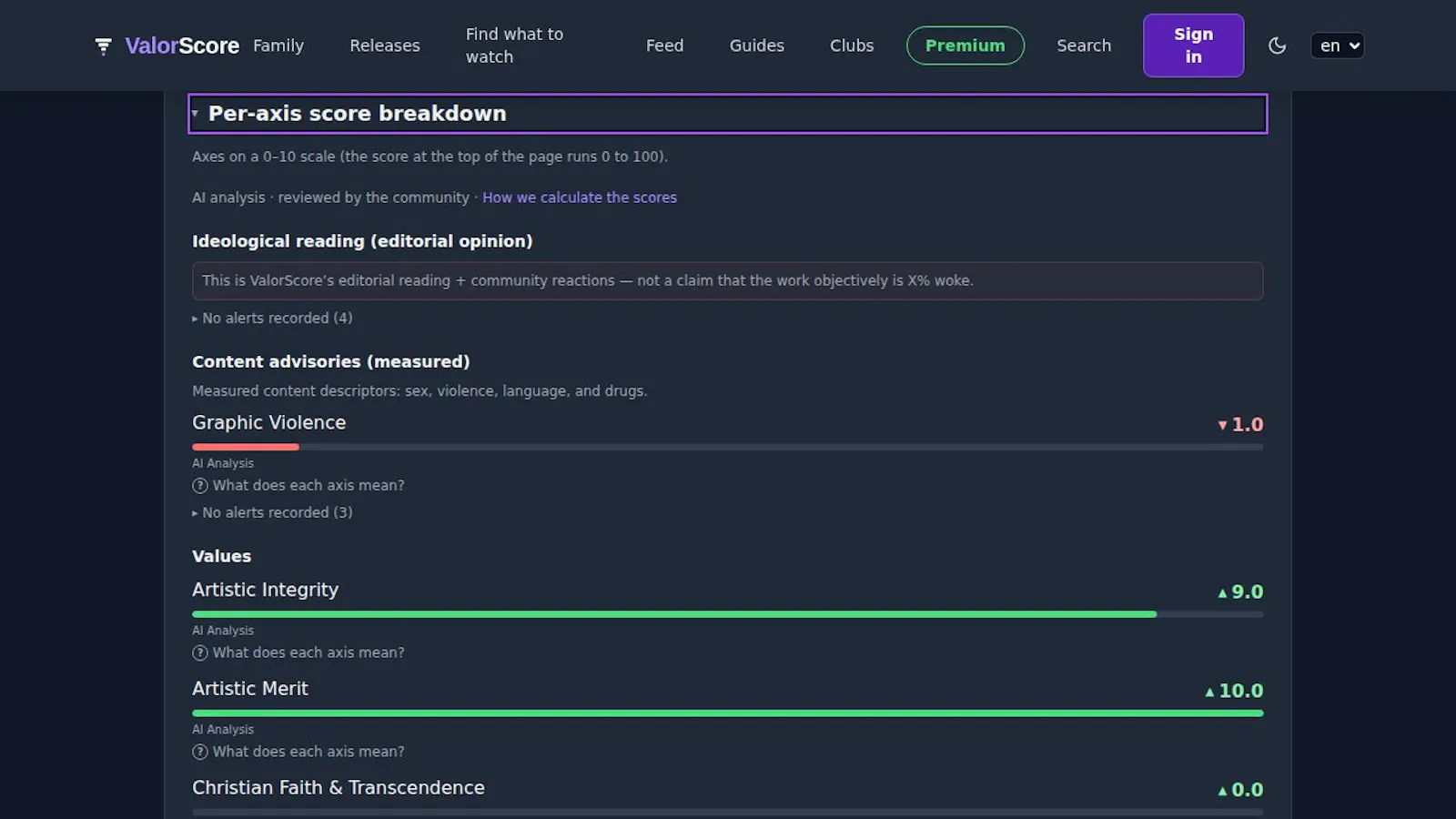This screenshot has height=819, width=1456.
Task: Click the Premium button
Action: [x=966, y=45]
